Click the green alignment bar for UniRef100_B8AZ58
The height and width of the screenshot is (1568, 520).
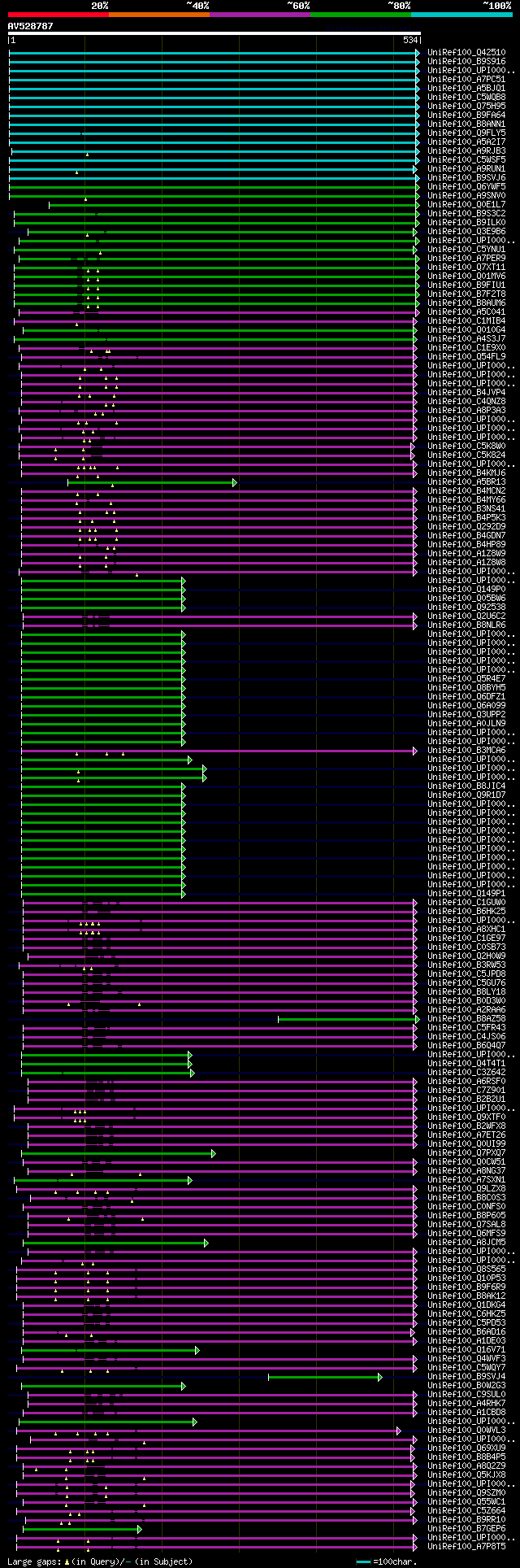click(x=349, y=1019)
